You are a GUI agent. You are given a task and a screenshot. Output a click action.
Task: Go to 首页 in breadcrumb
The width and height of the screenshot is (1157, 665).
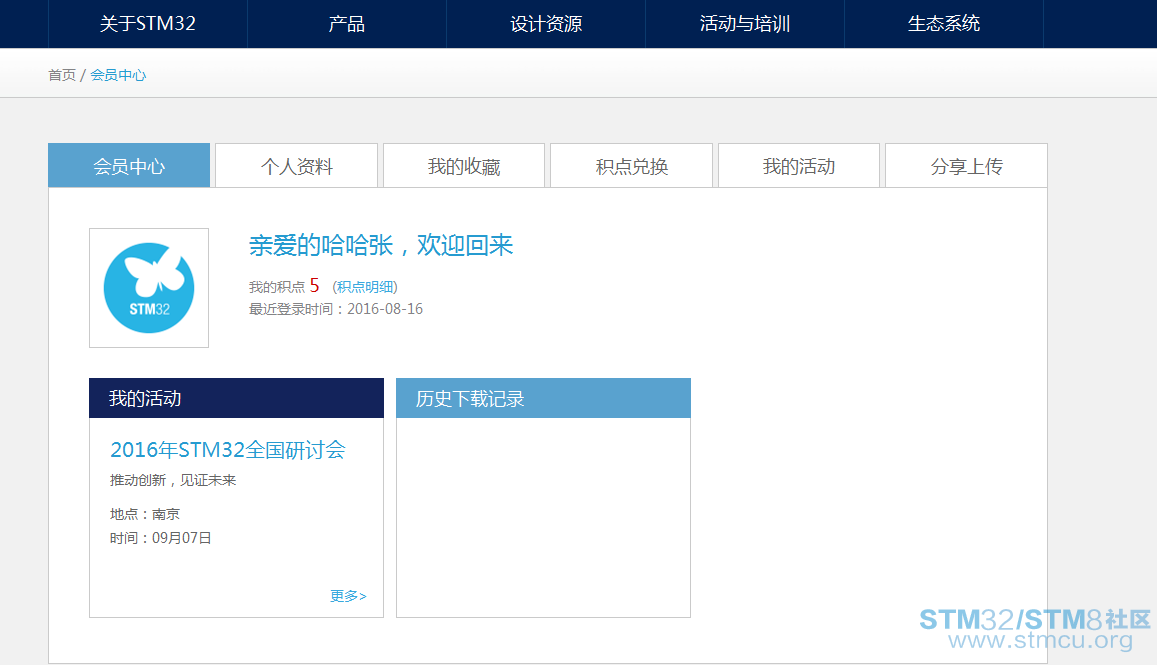click(62, 75)
